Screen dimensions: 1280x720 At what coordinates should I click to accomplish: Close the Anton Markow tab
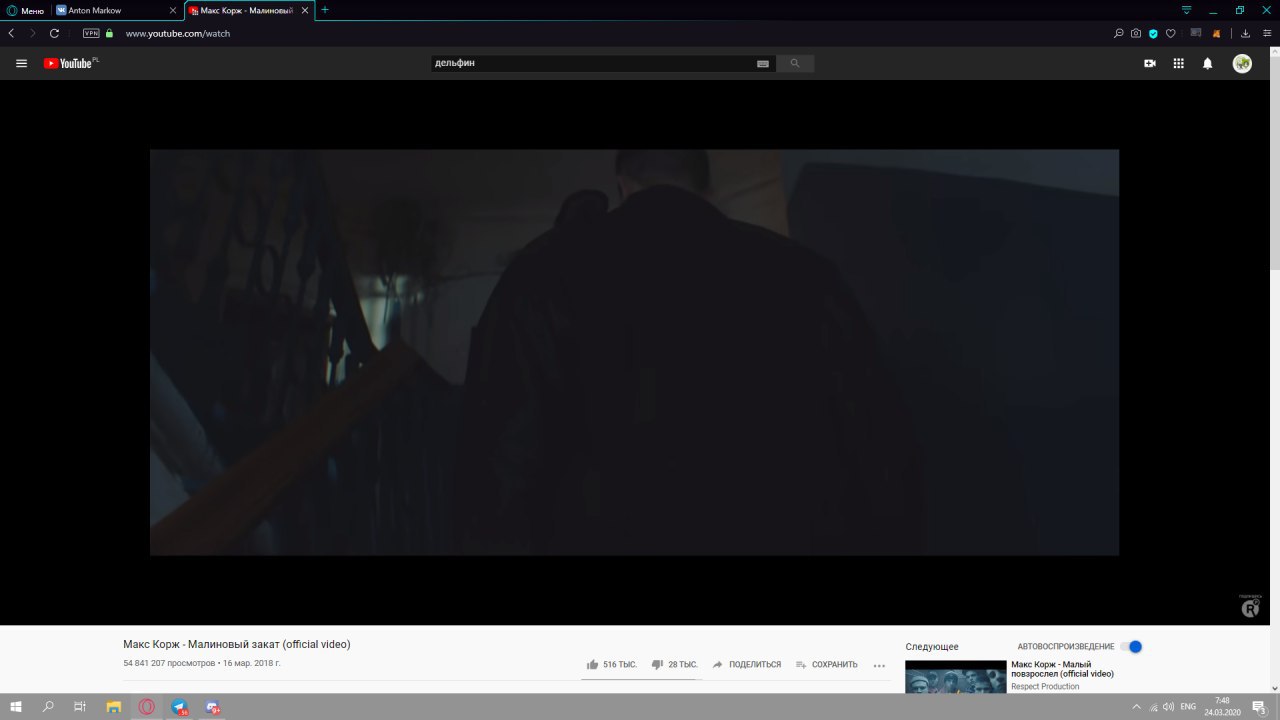click(x=173, y=10)
